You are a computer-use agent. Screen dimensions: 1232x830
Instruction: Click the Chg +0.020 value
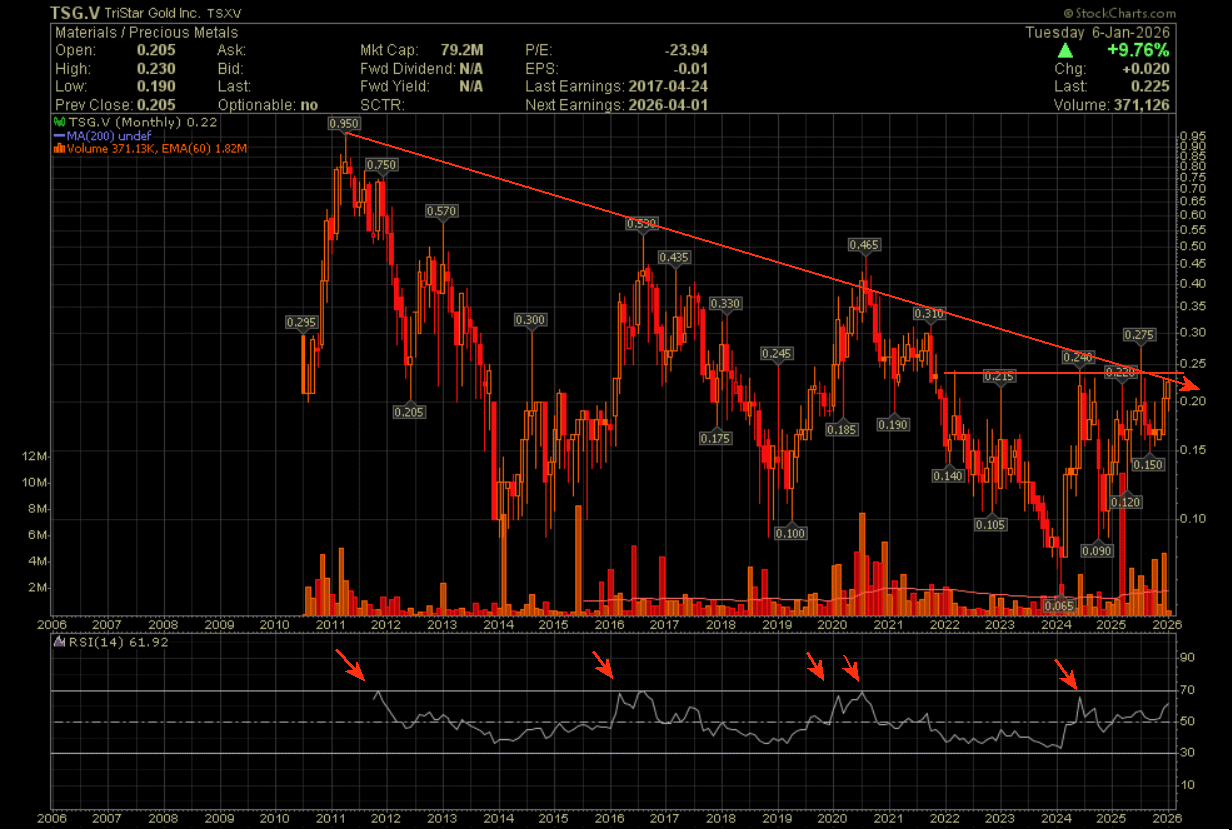pyautogui.click(x=1148, y=69)
